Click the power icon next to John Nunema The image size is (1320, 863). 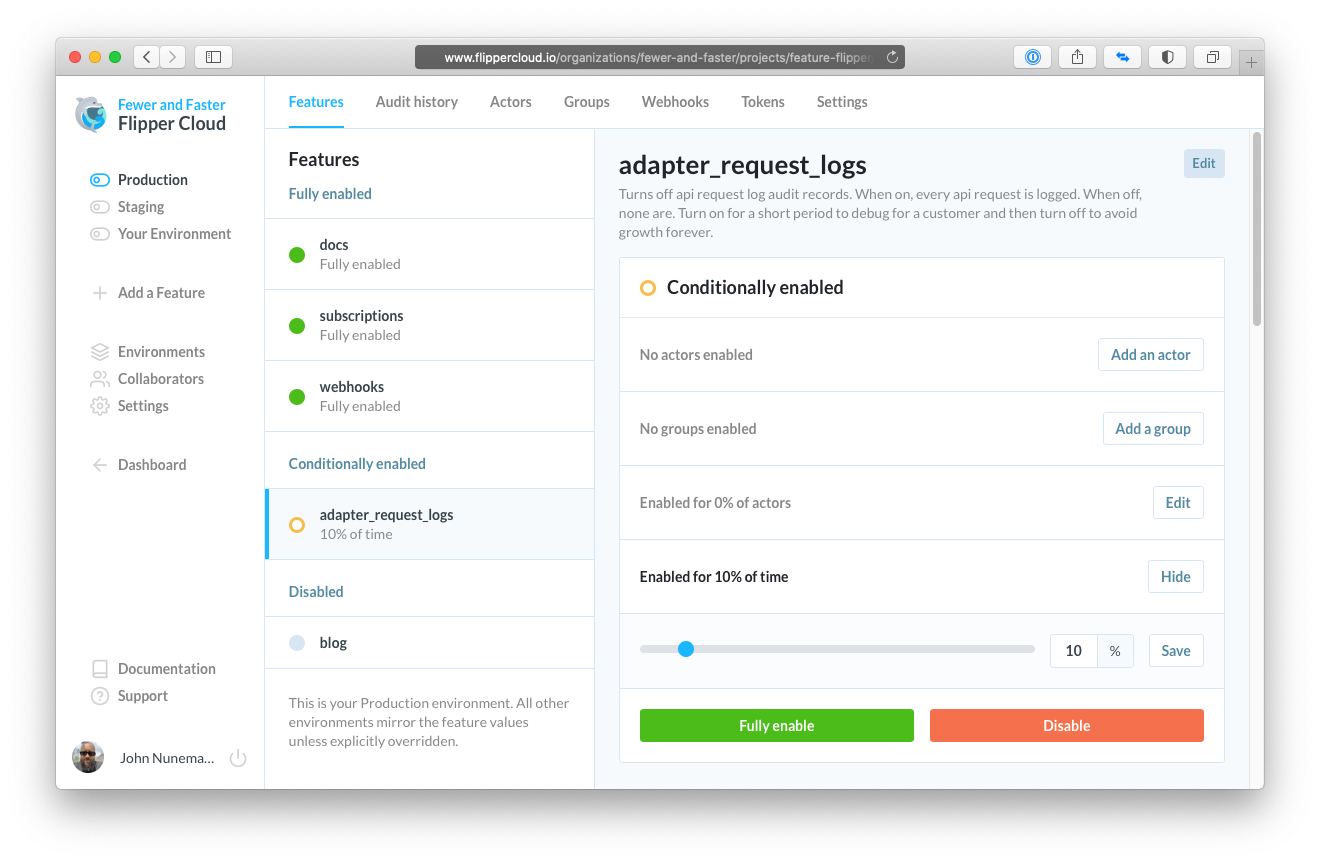(238, 757)
